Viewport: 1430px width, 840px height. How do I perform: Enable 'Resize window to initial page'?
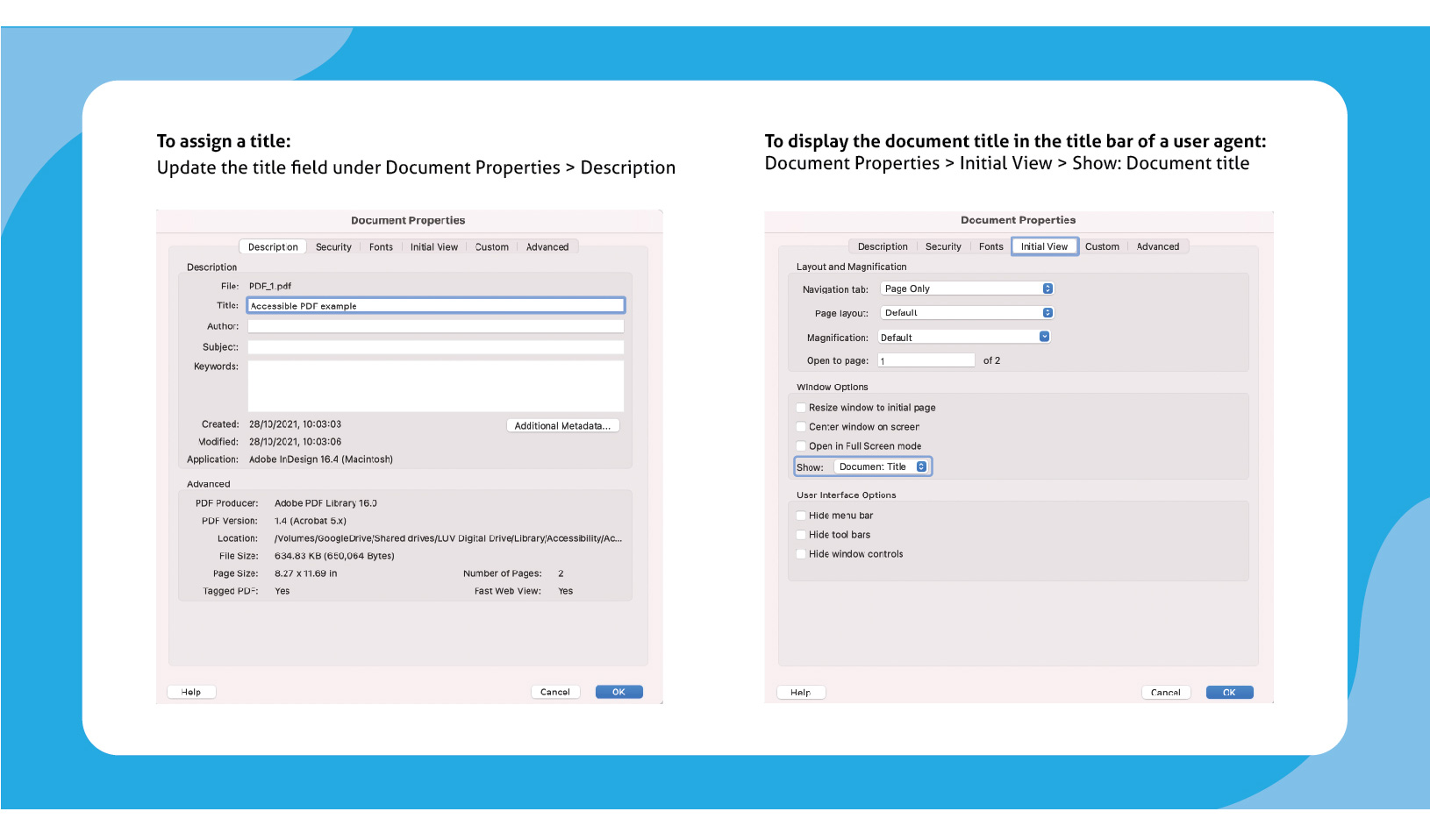(x=801, y=407)
